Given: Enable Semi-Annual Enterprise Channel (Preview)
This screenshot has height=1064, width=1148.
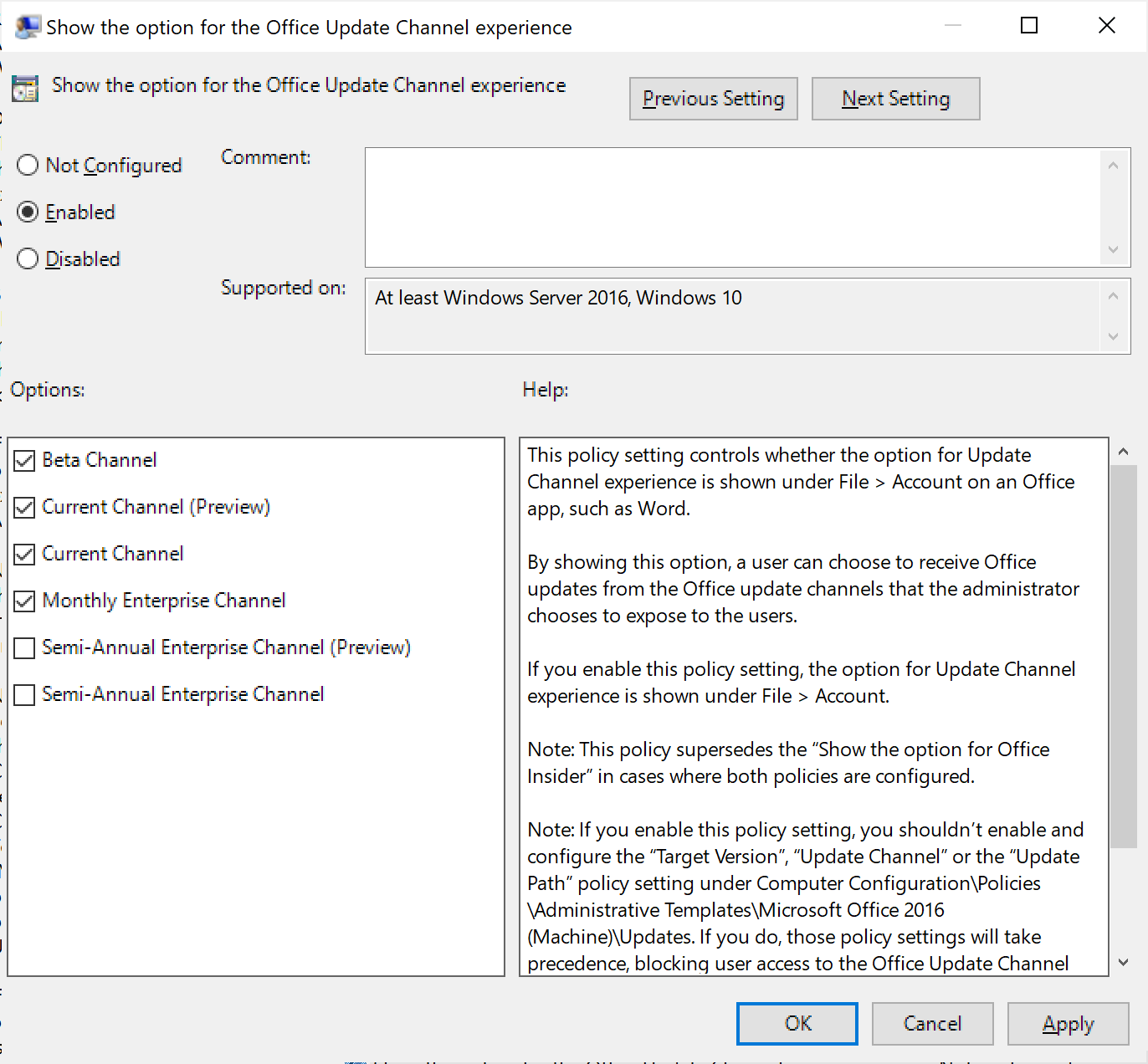Looking at the screenshot, I should click(x=23, y=647).
